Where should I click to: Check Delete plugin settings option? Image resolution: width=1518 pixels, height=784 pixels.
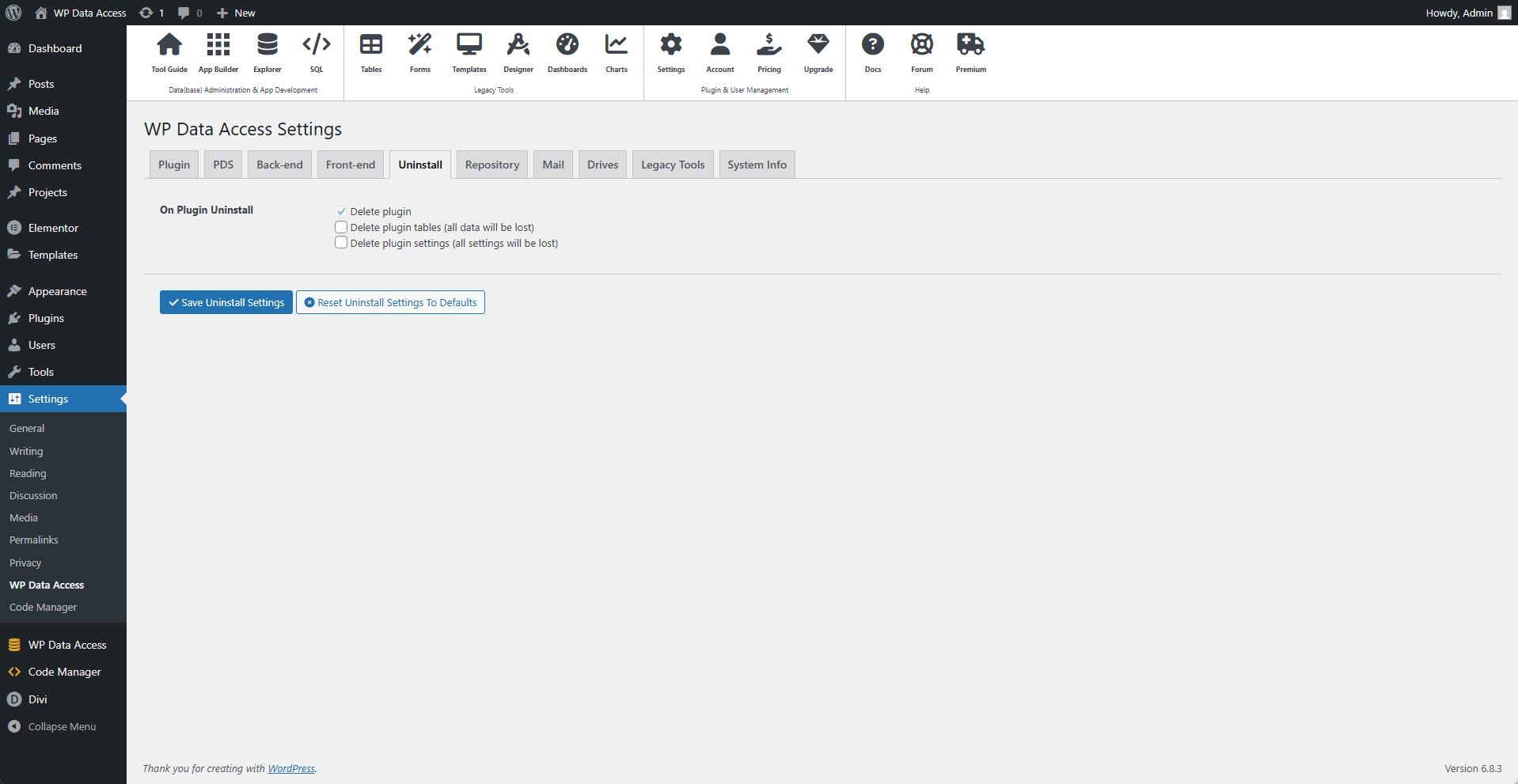(x=340, y=242)
